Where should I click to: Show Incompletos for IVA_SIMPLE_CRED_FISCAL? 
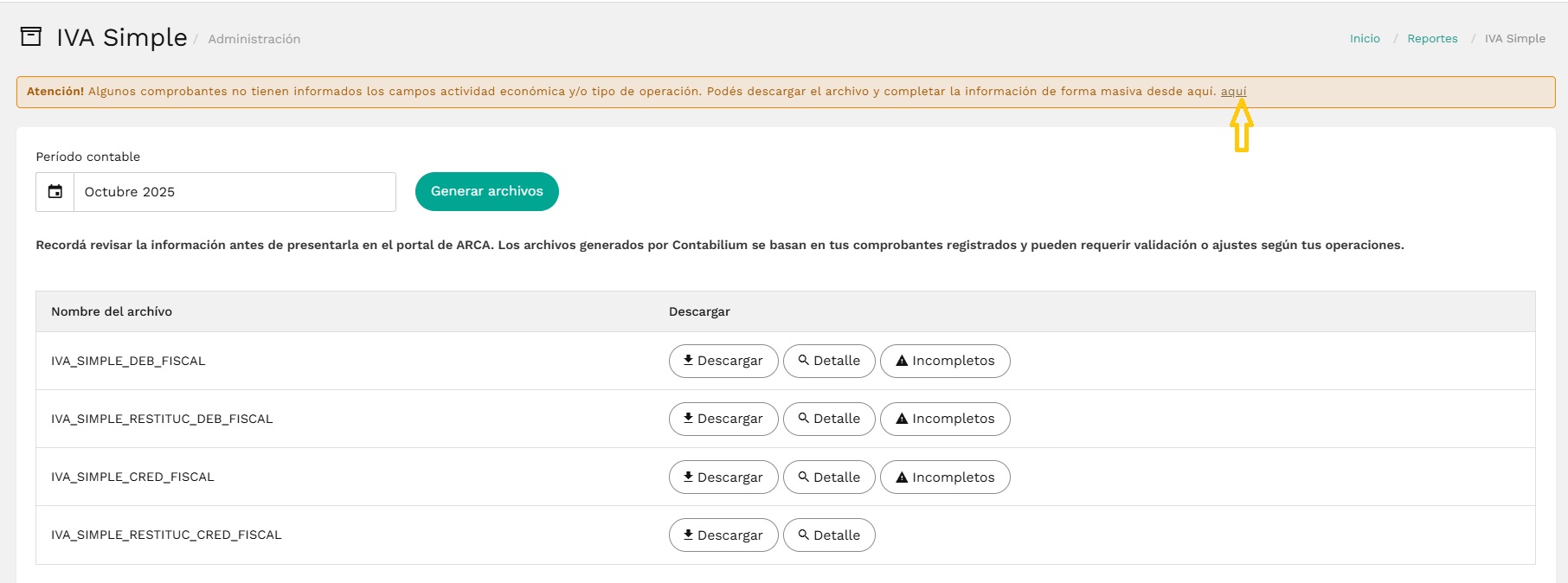click(945, 477)
